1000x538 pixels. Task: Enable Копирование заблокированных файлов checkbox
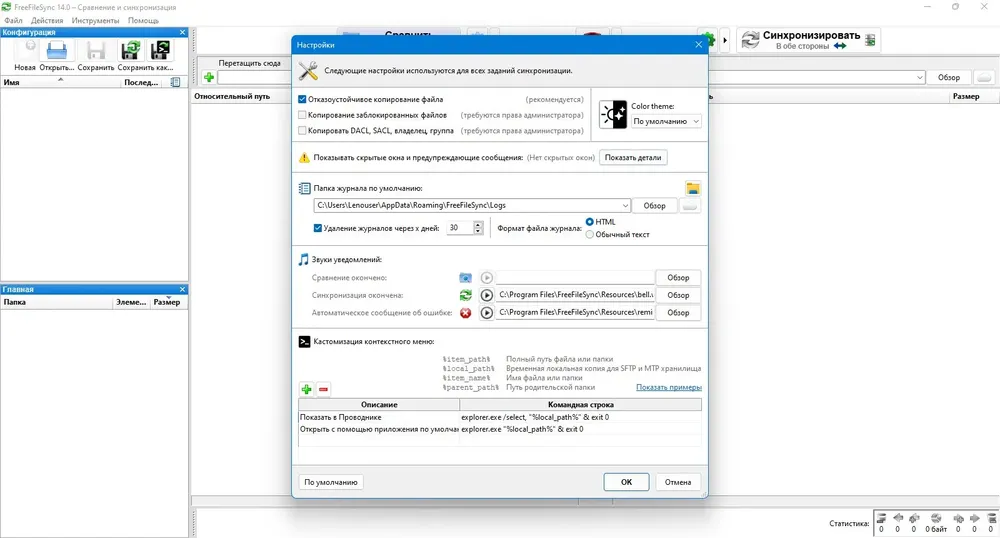pos(302,115)
